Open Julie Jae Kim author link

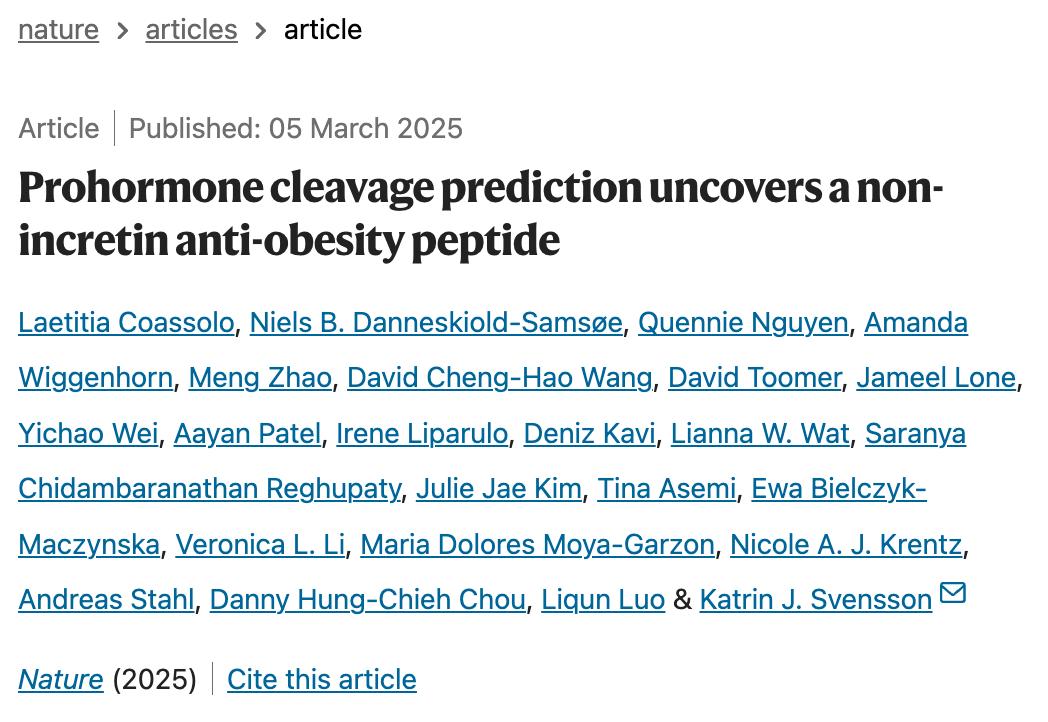[498, 489]
